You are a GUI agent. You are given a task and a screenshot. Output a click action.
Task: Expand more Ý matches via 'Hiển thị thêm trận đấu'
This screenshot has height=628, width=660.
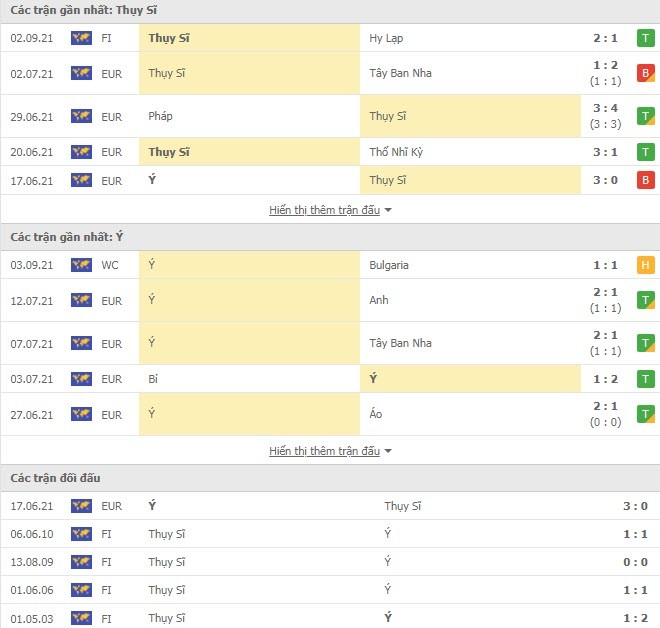tap(325, 451)
